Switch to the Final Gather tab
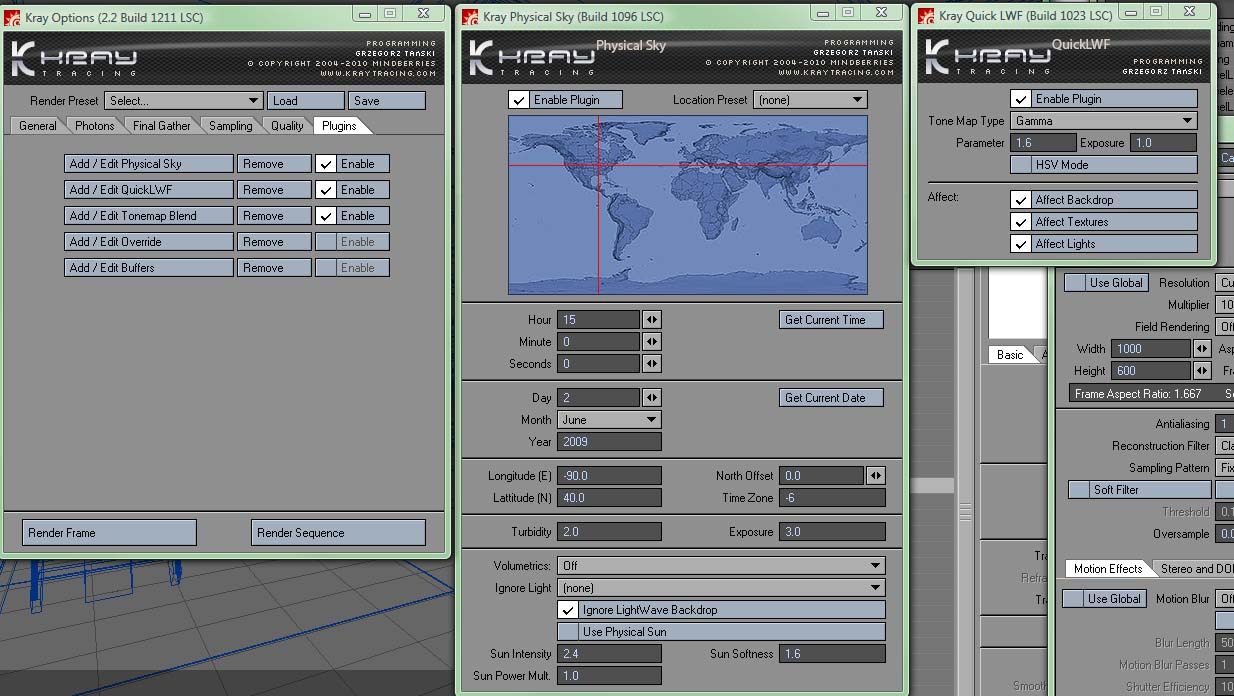This screenshot has width=1234, height=696. (x=161, y=126)
